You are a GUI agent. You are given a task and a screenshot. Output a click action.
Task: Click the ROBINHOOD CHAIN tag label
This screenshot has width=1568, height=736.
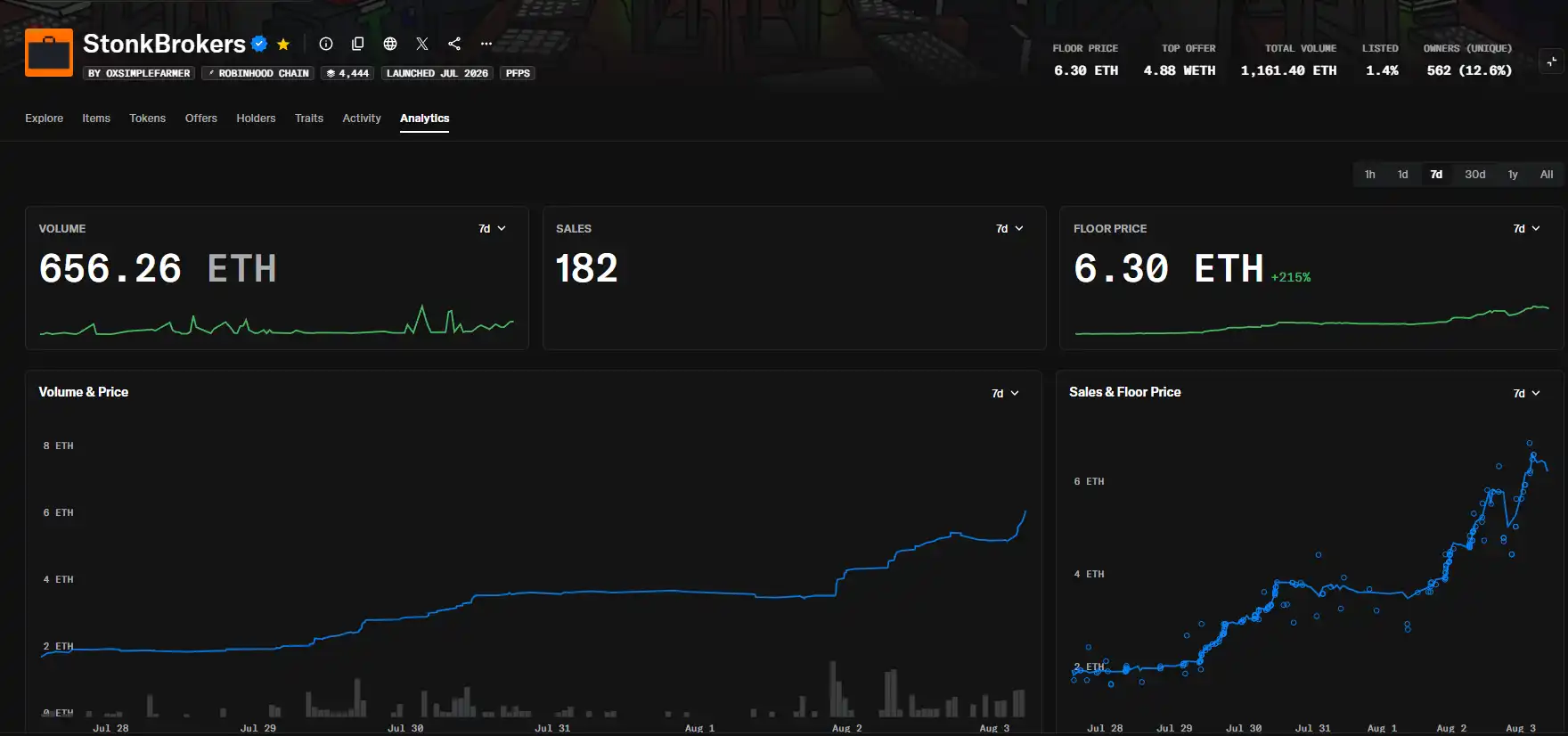(x=264, y=73)
